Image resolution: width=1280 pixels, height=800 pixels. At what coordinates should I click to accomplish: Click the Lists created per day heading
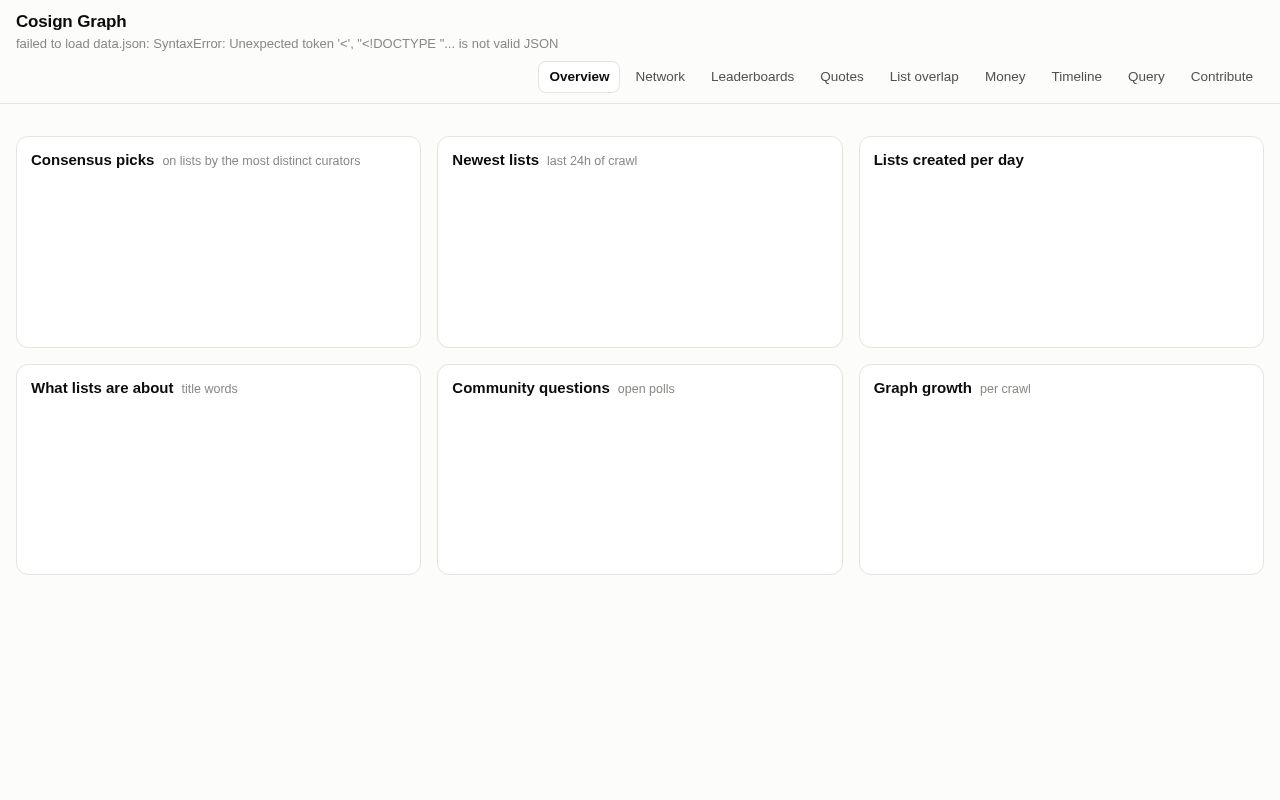tap(948, 160)
